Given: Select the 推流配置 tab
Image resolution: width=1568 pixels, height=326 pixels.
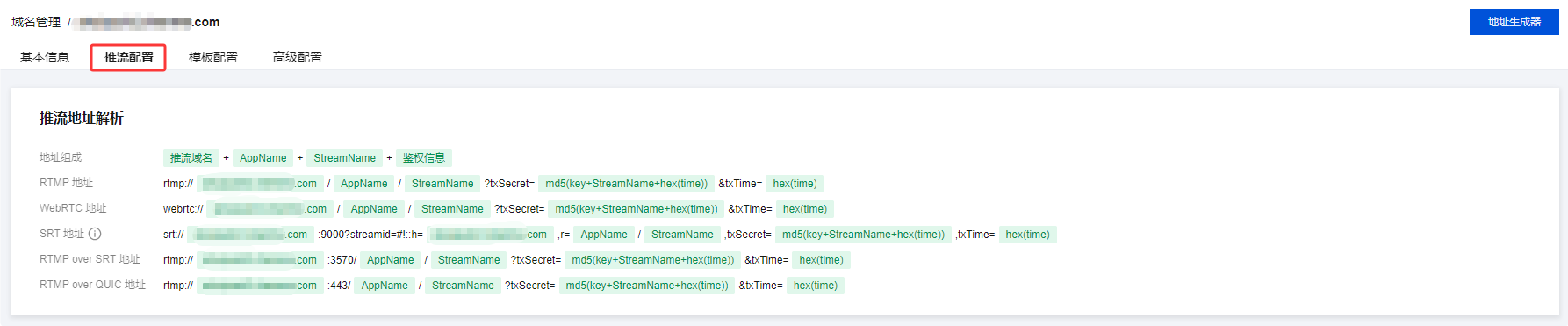Looking at the screenshot, I should point(129,57).
